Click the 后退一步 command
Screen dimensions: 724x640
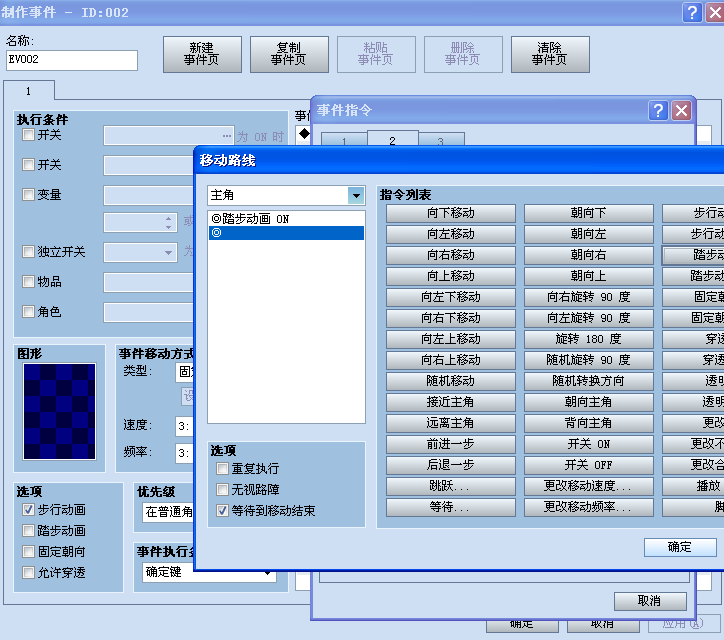click(x=451, y=465)
